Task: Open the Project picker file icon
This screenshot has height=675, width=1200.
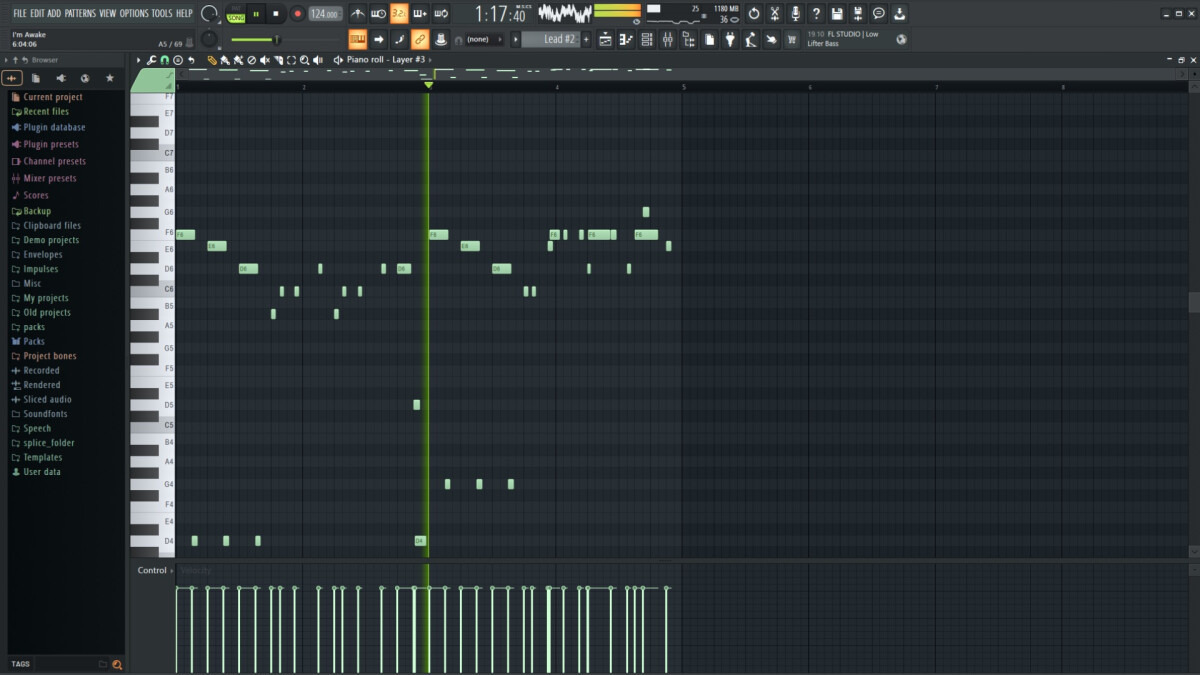Action: pyautogui.click(x=709, y=40)
